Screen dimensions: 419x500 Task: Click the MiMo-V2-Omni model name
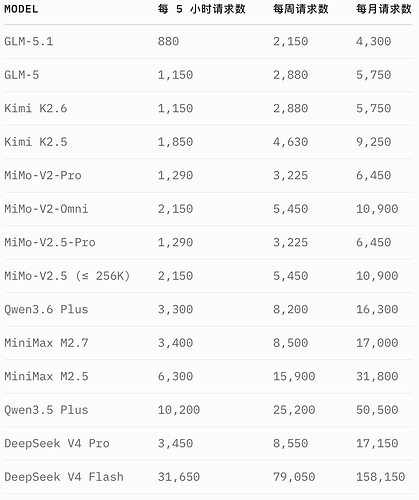(x=46, y=209)
